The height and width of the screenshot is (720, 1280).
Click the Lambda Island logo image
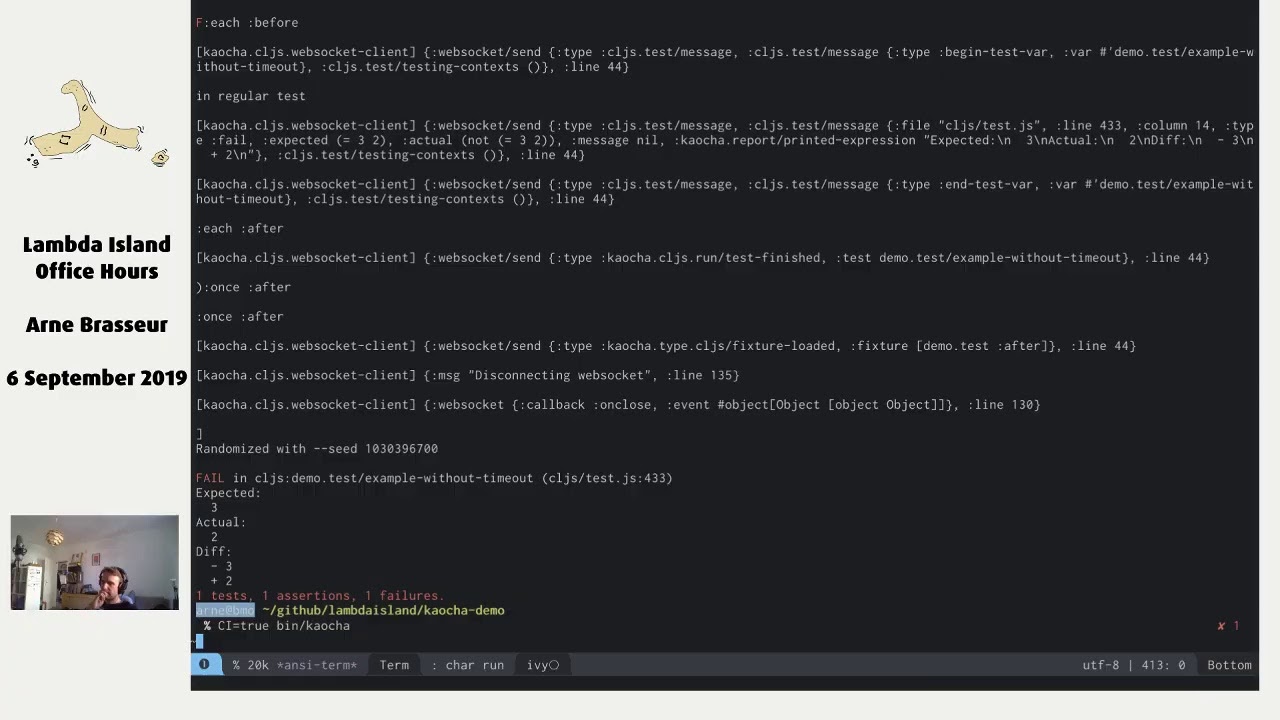[x=97, y=125]
